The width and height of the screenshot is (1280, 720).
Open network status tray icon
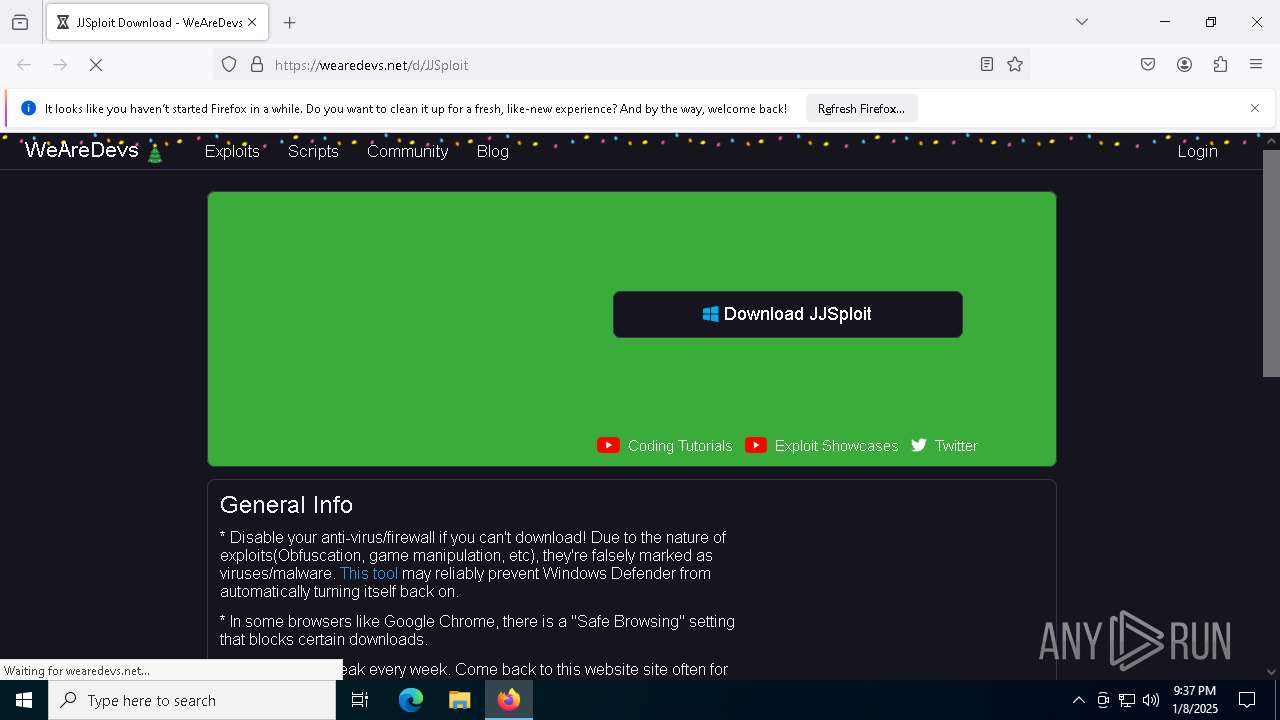coord(1127,700)
